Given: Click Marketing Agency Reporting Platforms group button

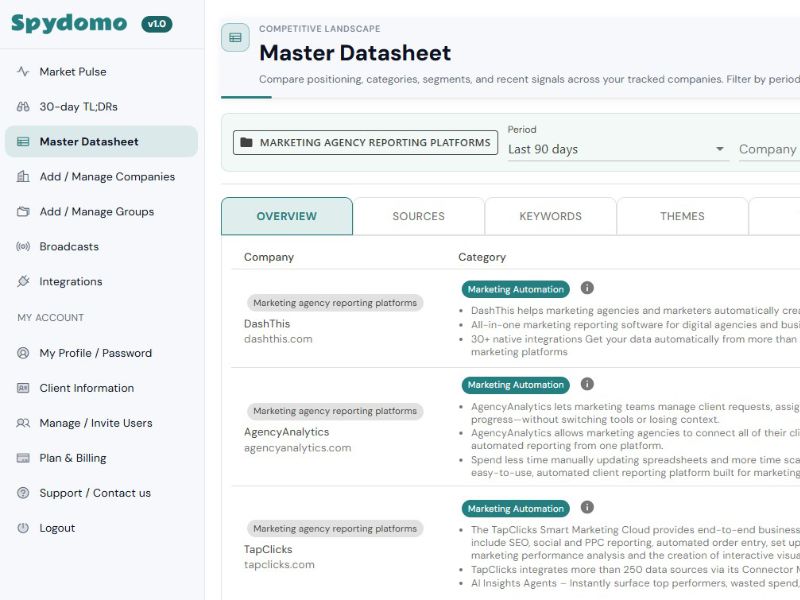Looking at the screenshot, I should point(365,142).
